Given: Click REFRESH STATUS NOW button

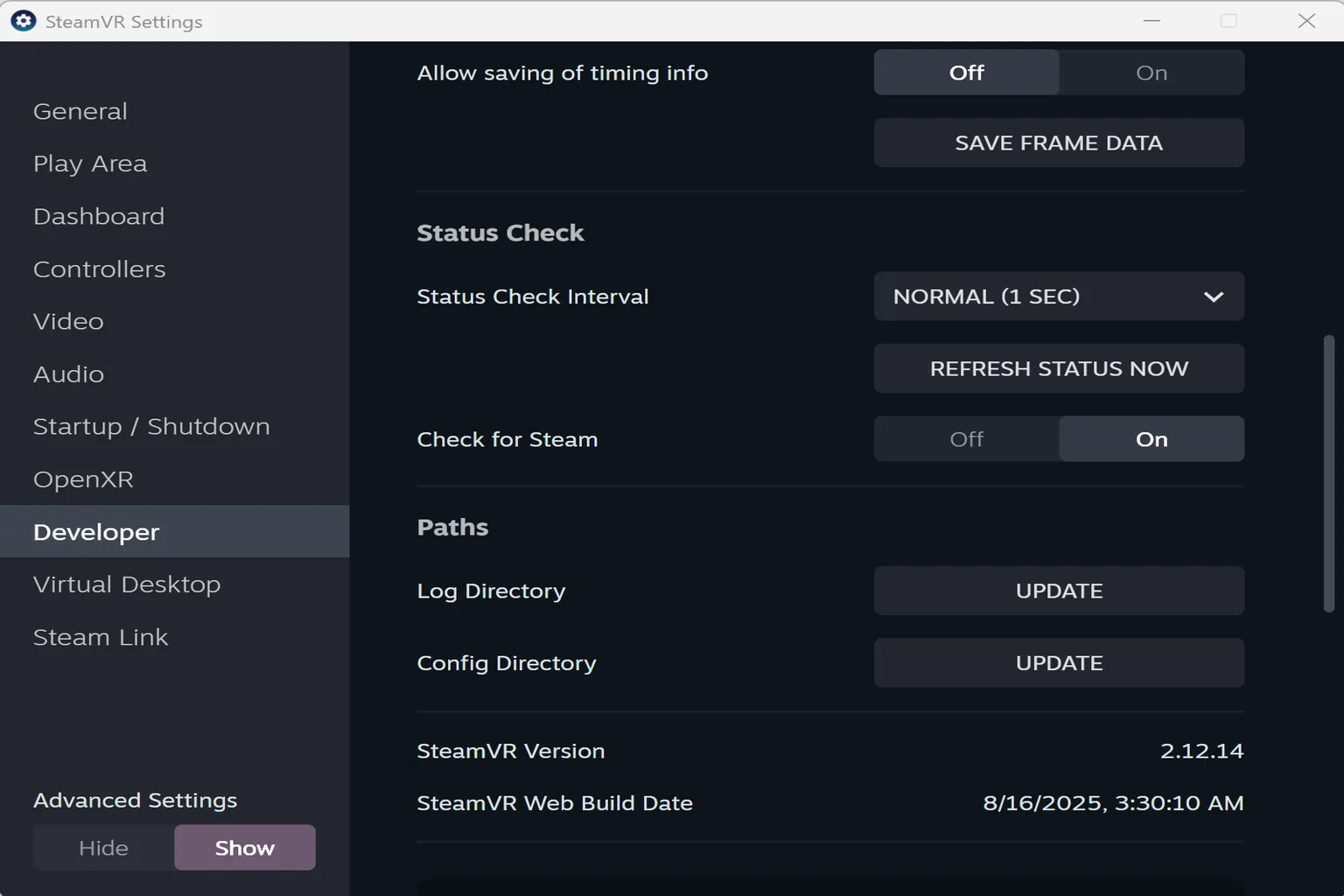Looking at the screenshot, I should 1059,368.
